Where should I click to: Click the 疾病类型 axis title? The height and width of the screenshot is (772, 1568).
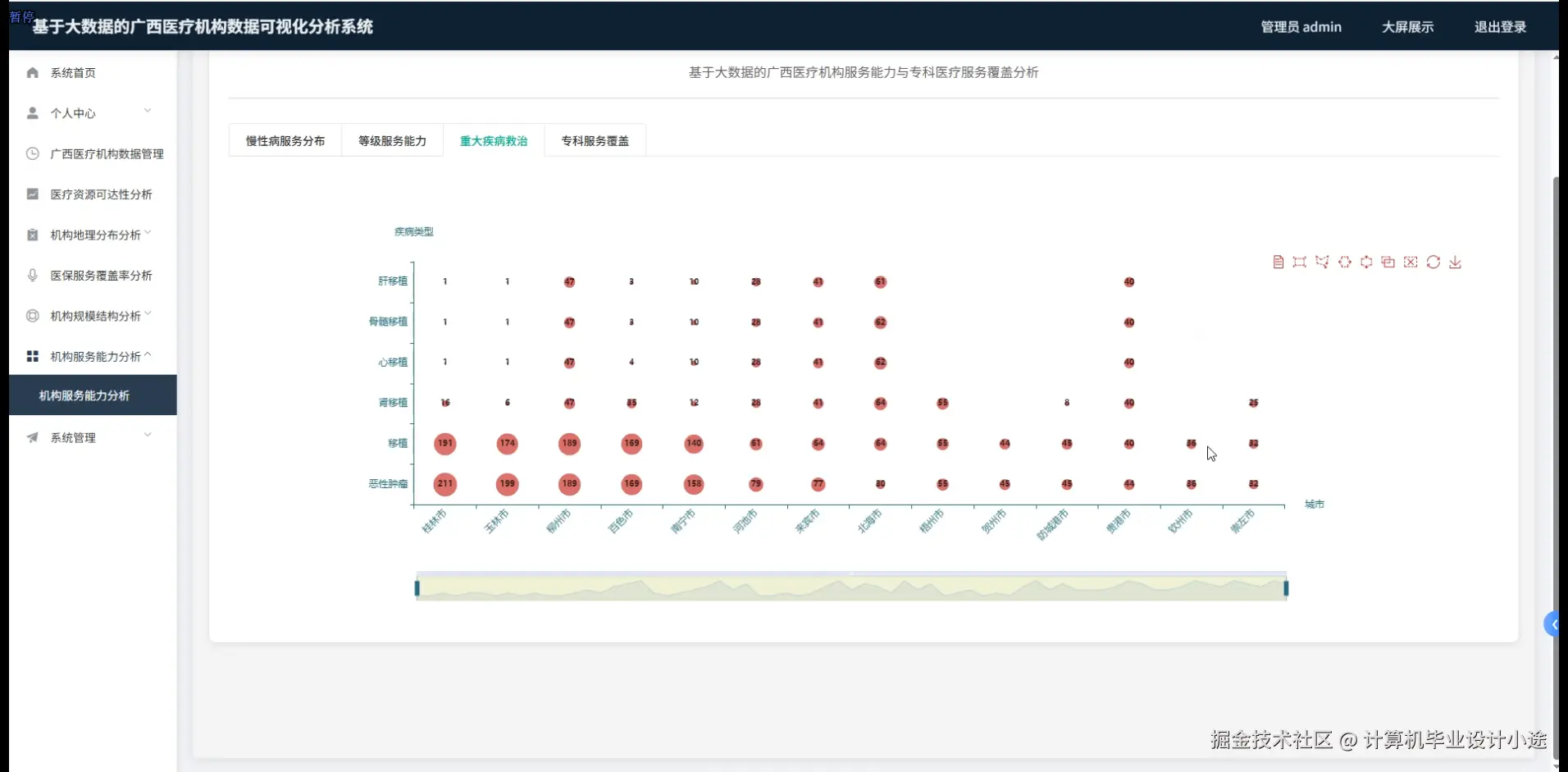[x=414, y=231]
